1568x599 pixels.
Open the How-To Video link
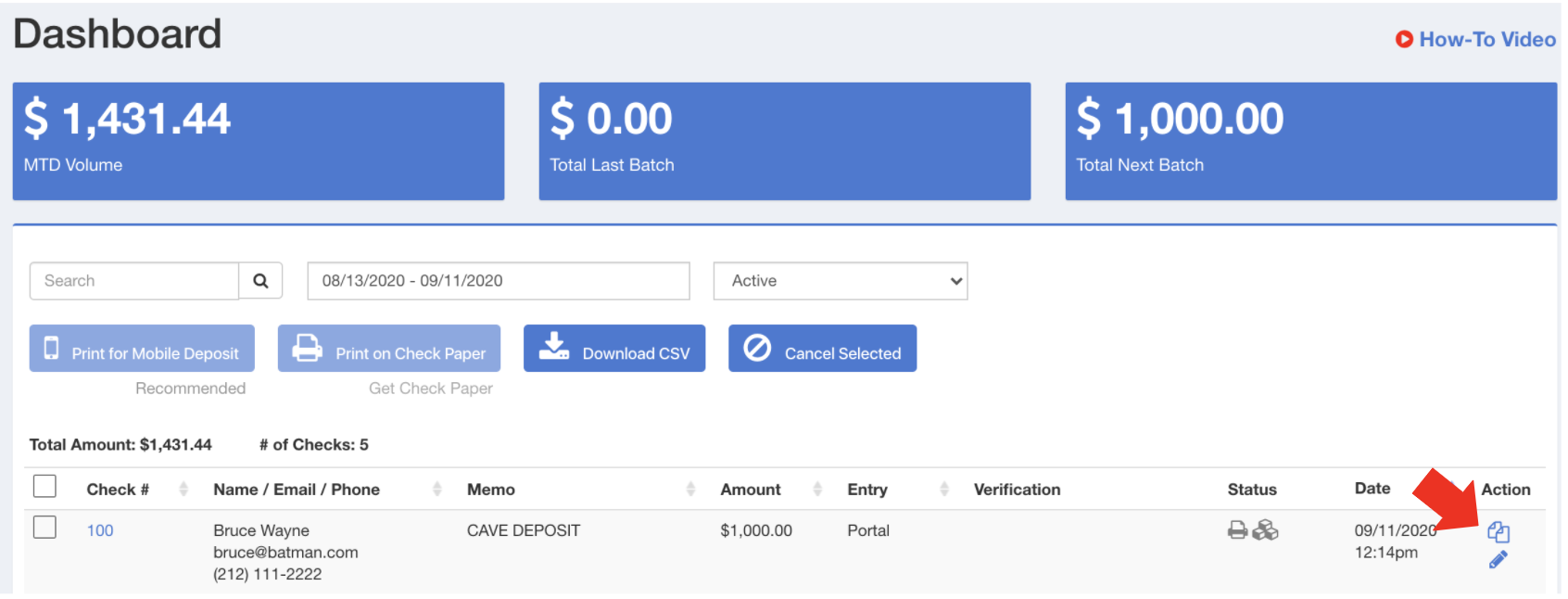pyautogui.click(x=1475, y=39)
